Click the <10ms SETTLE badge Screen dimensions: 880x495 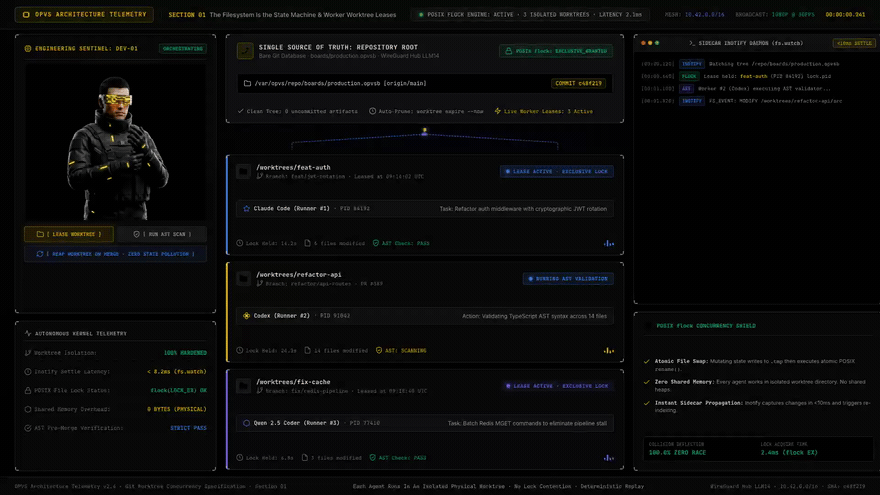(x=854, y=43)
